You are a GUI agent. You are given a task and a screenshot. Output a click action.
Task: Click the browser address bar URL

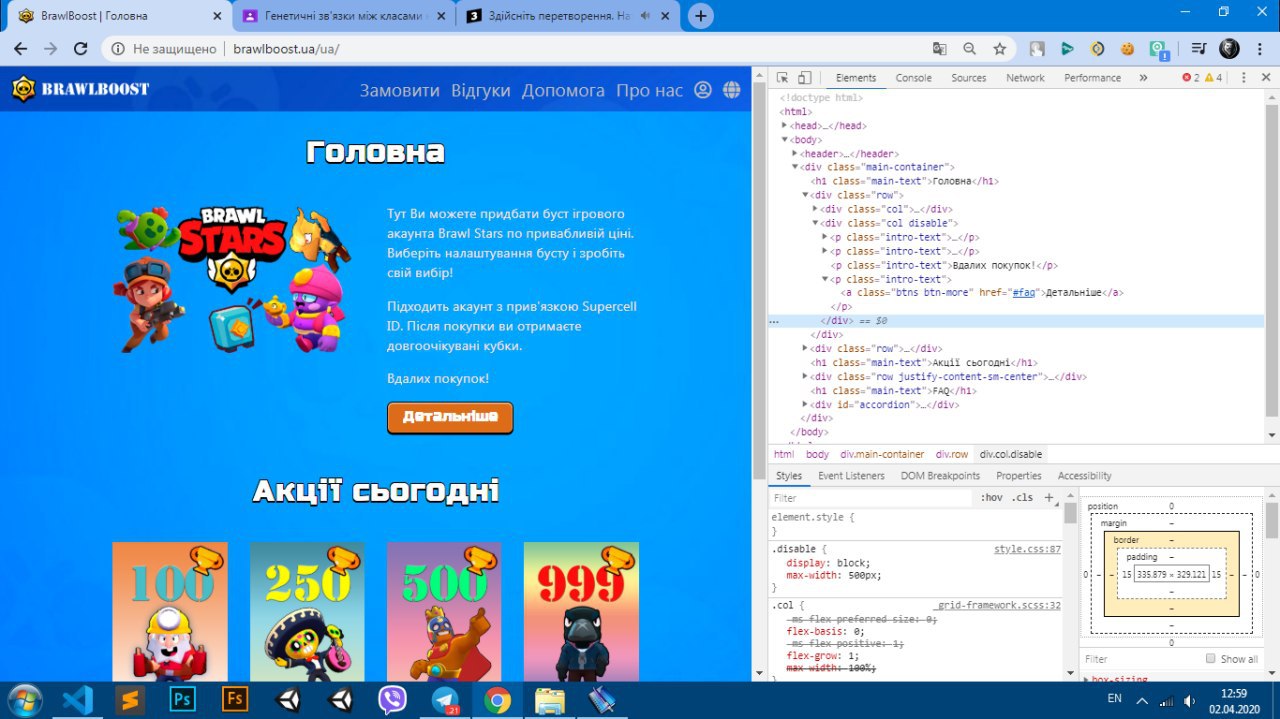[x=286, y=48]
